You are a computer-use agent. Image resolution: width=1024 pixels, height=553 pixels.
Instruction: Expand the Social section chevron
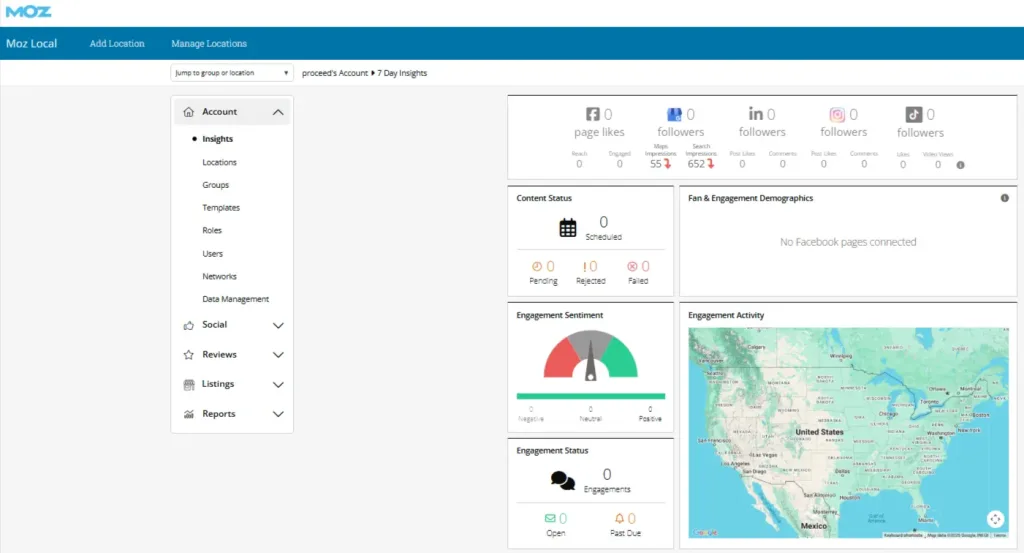click(278, 325)
